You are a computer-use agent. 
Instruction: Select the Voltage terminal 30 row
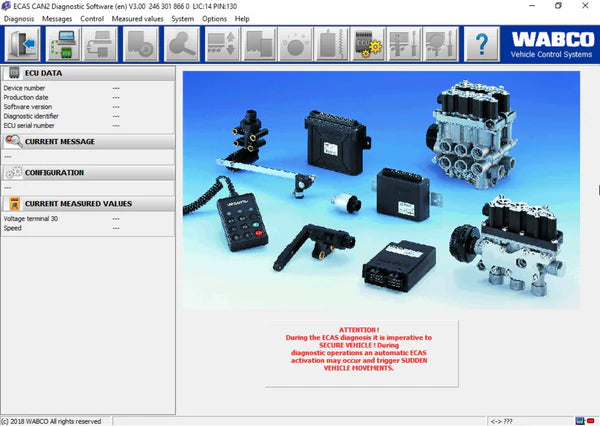pyautogui.click(x=88, y=219)
